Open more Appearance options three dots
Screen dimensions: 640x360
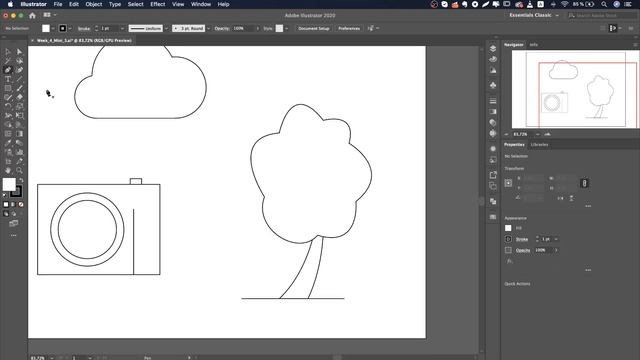[588, 270]
